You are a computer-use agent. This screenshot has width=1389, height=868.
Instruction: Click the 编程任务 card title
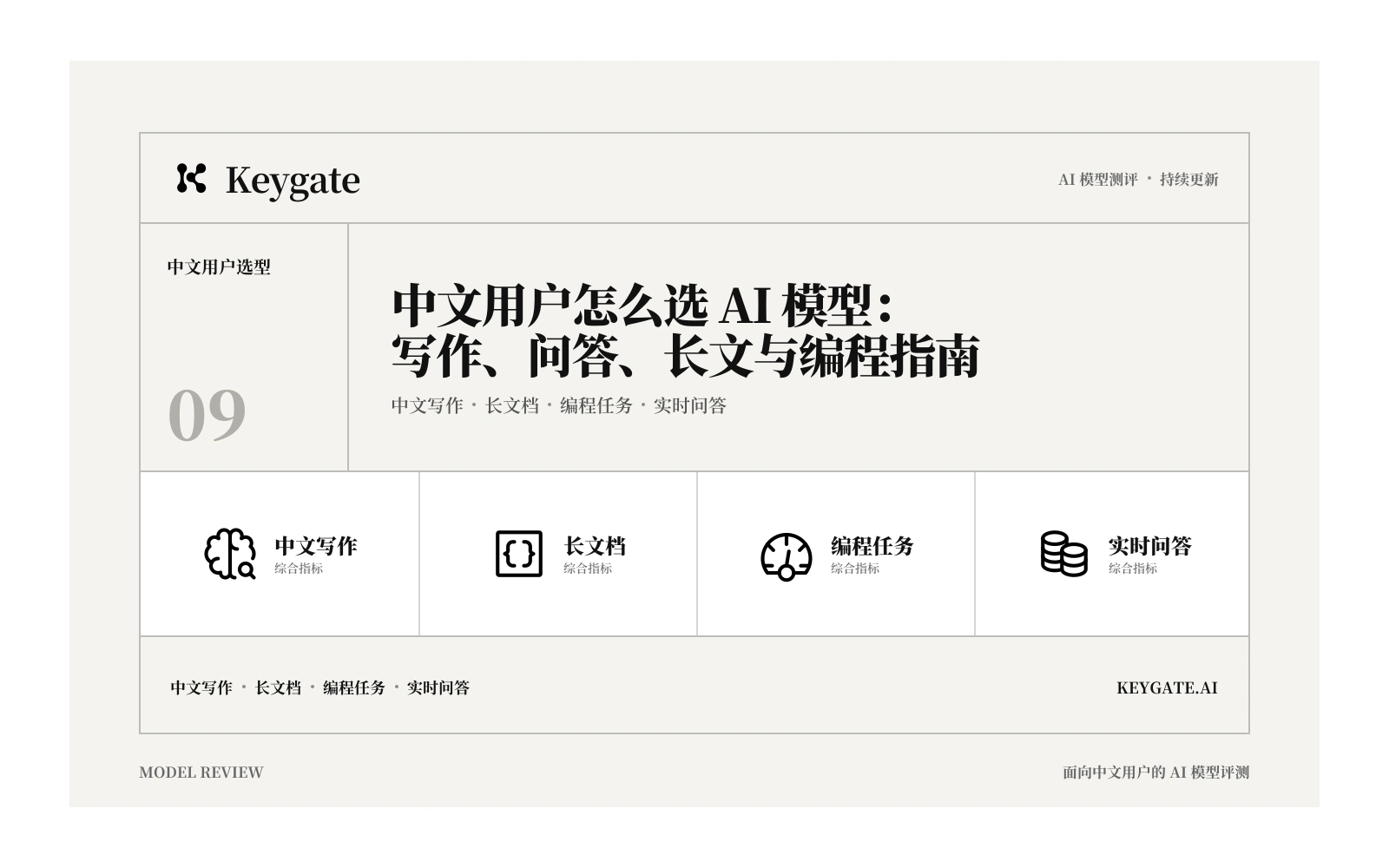pyautogui.click(x=872, y=546)
